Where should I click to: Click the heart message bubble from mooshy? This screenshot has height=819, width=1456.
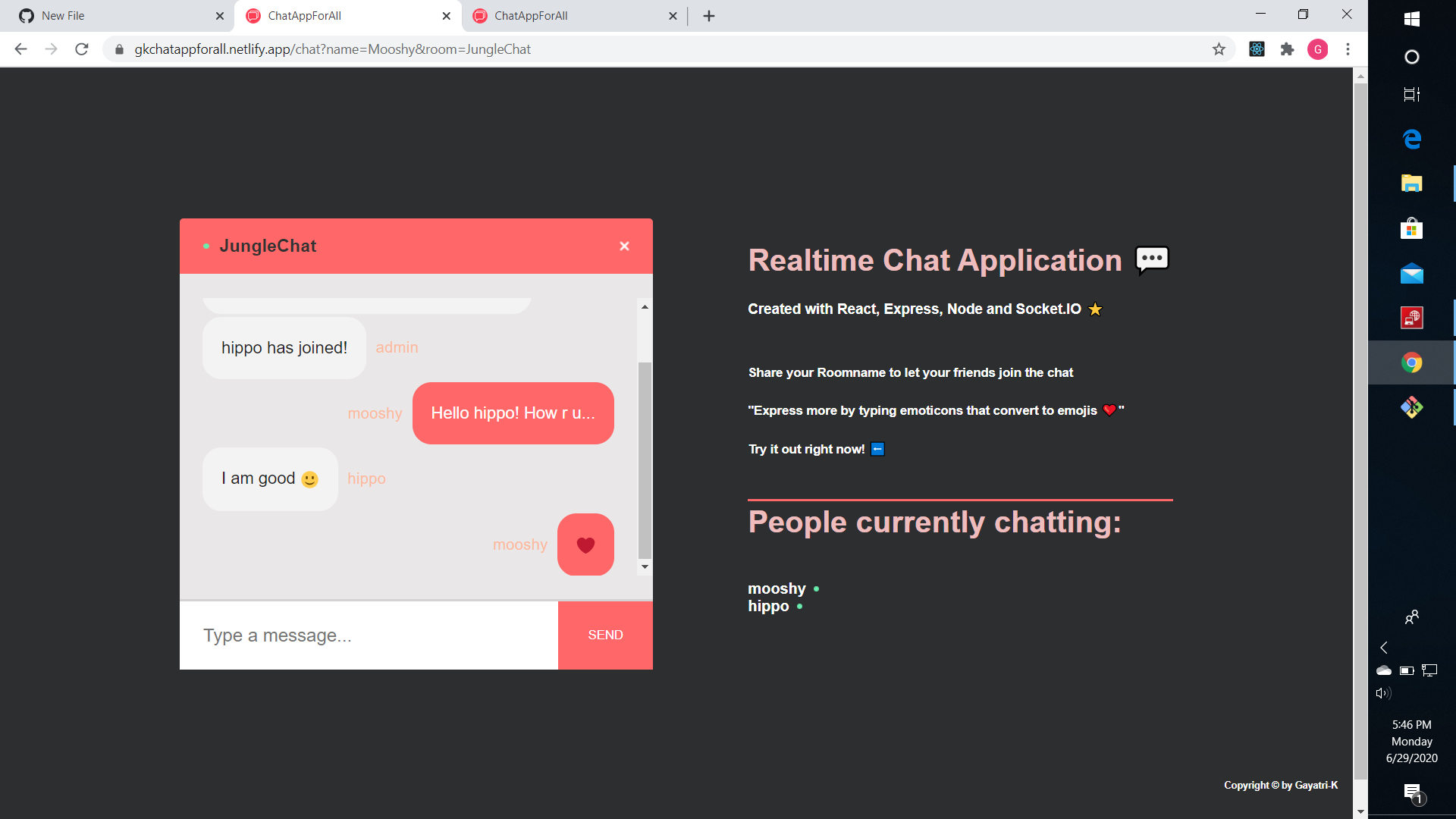[585, 544]
